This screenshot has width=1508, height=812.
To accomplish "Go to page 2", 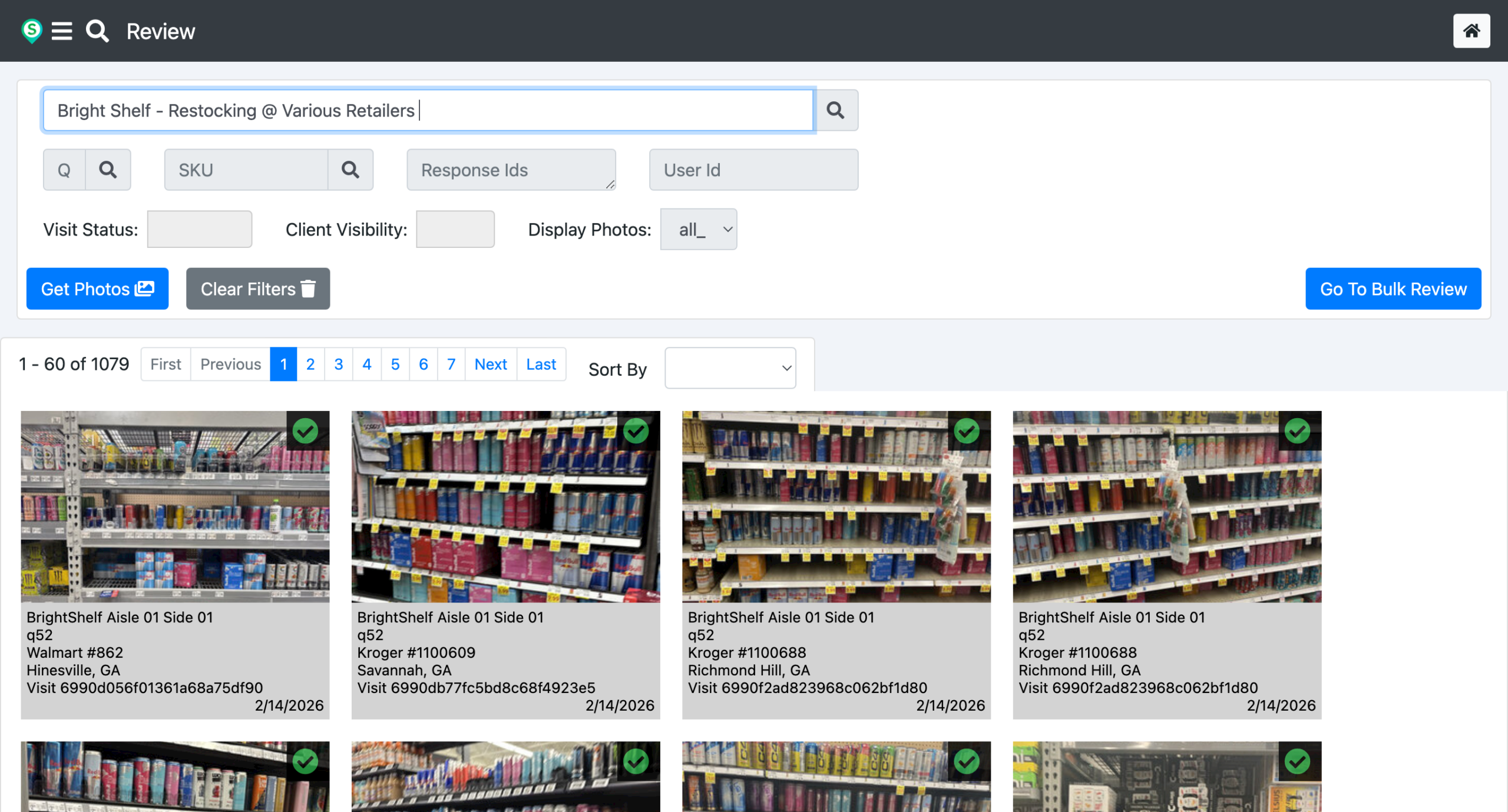I will pos(310,364).
